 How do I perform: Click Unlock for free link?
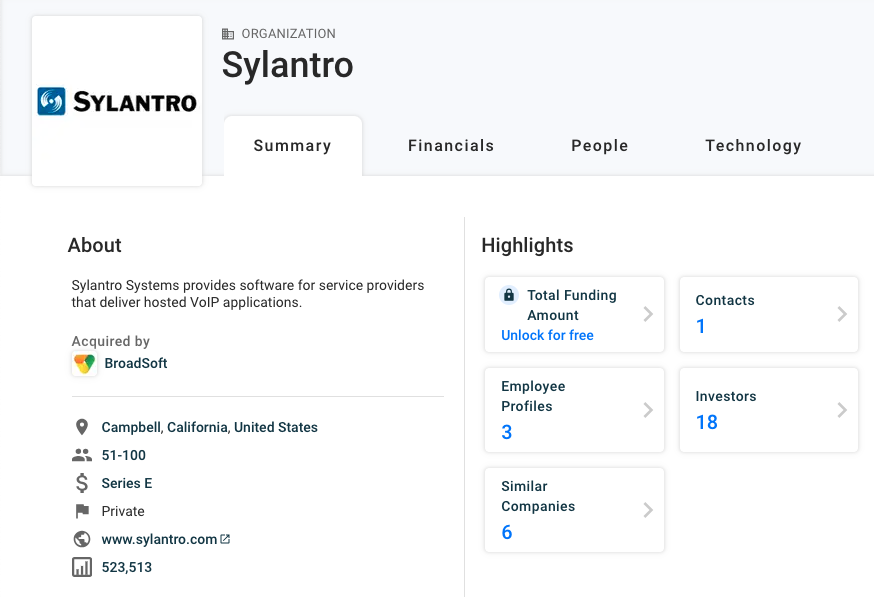click(x=547, y=335)
